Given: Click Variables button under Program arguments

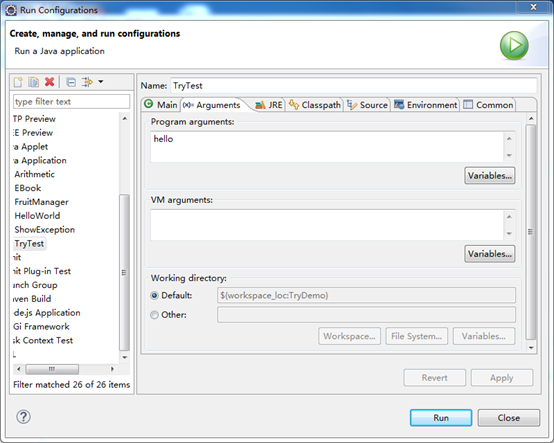Looking at the screenshot, I should pyautogui.click(x=490, y=176).
